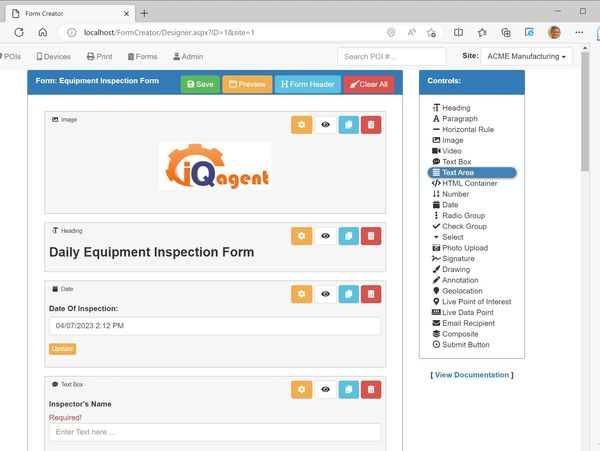Open settings for the Date block
The height and width of the screenshot is (451, 600).
pos(302,294)
